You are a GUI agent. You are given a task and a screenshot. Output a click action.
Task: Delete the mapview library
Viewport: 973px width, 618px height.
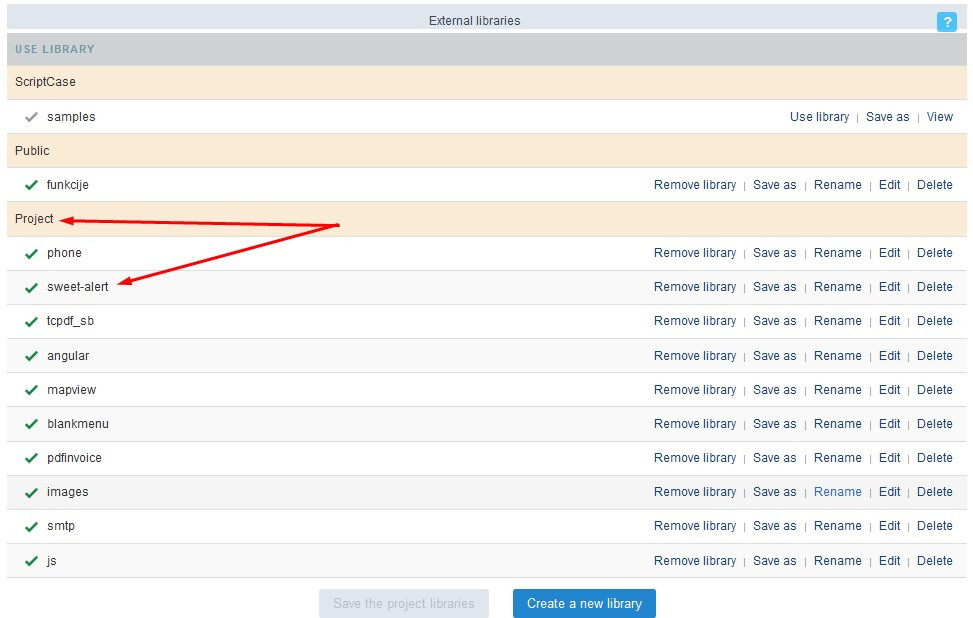tap(935, 390)
